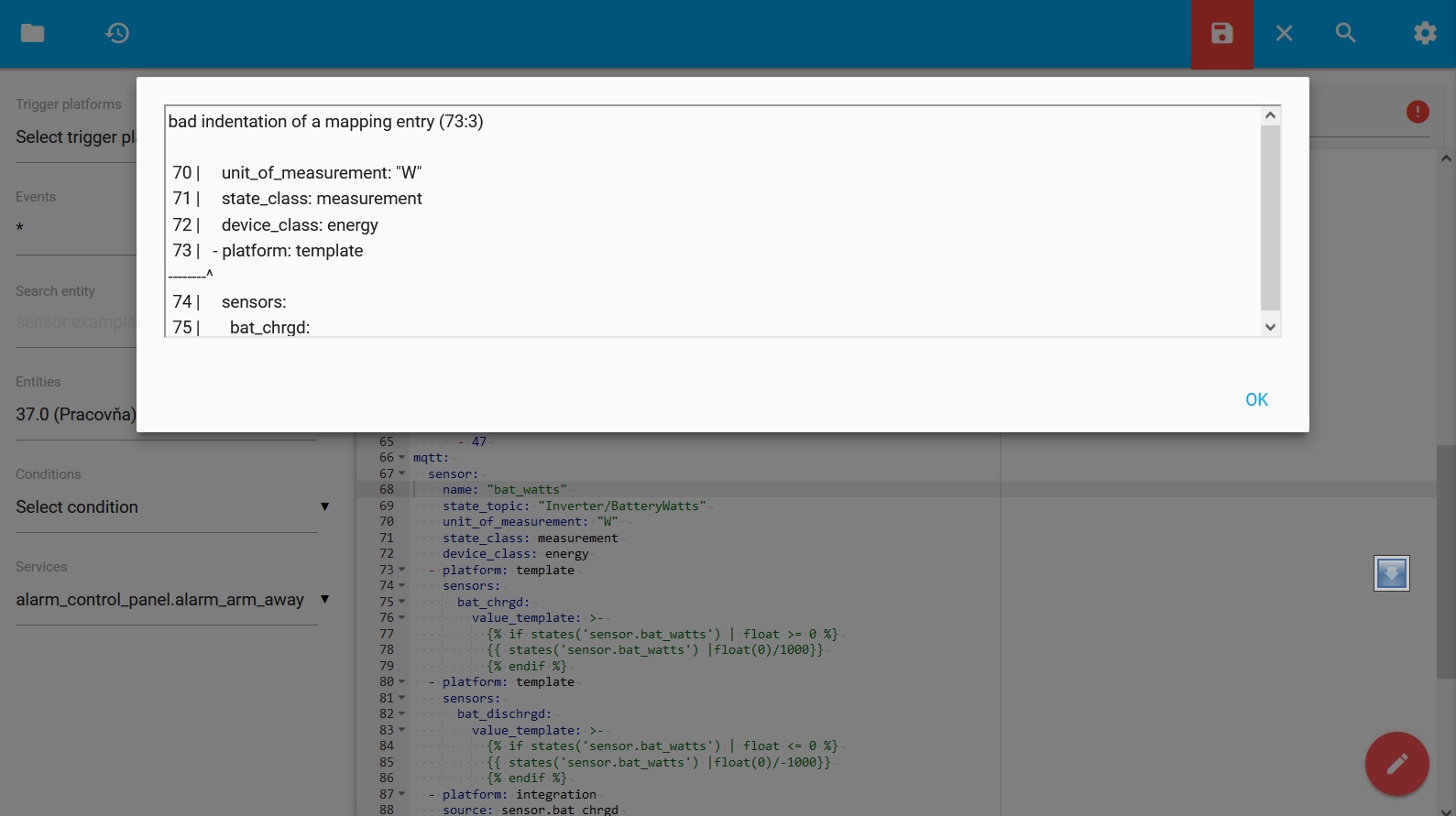This screenshot has width=1456, height=816.
Task: Click the Select trigger platform field
Action: [76, 137]
